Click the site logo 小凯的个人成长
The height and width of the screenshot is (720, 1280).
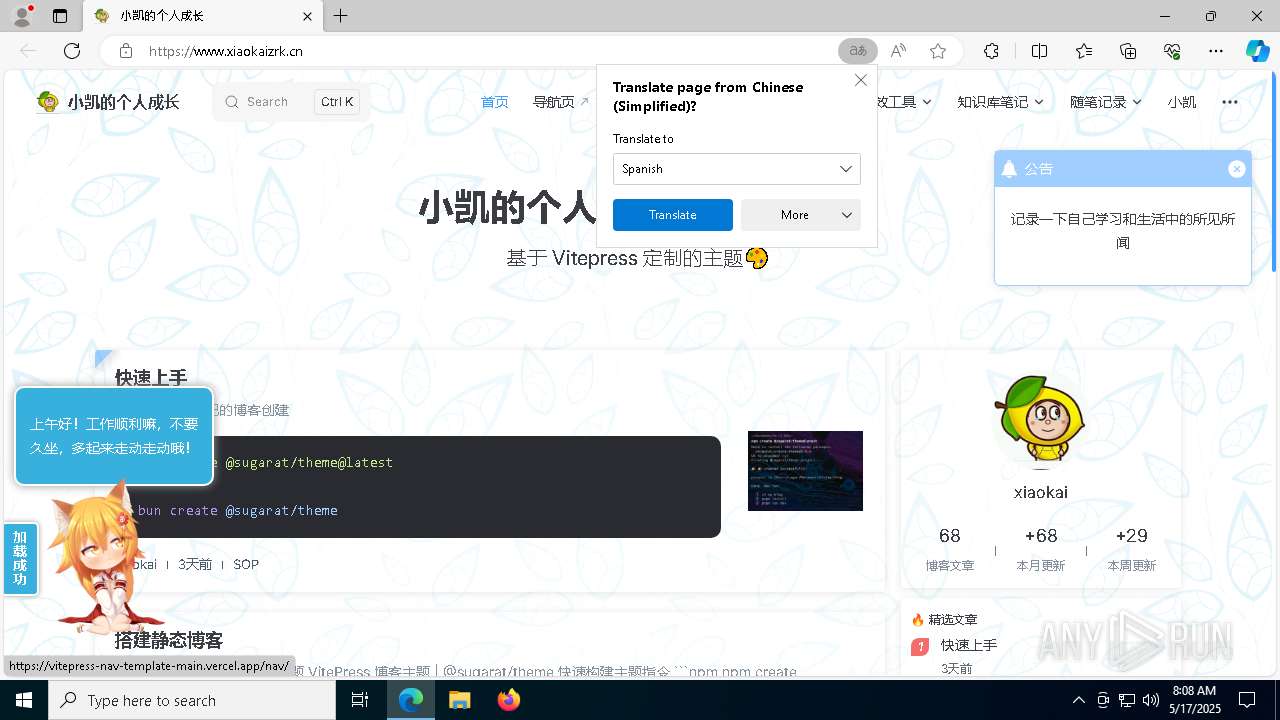point(108,101)
